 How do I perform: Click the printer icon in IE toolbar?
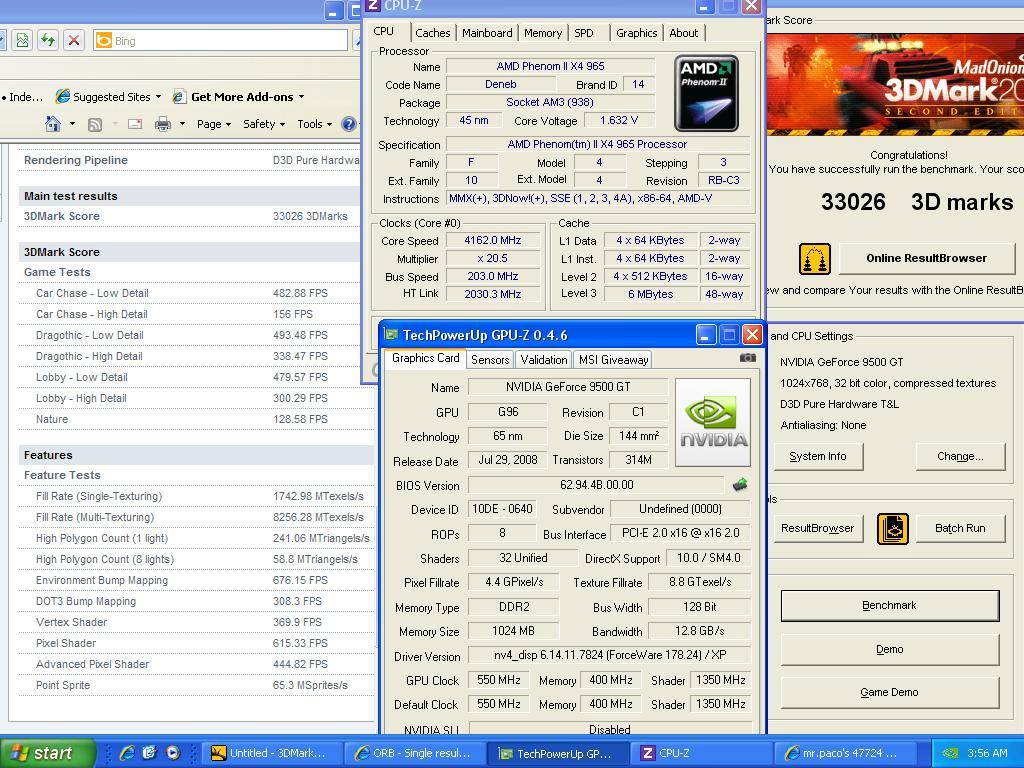(x=163, y=124)
